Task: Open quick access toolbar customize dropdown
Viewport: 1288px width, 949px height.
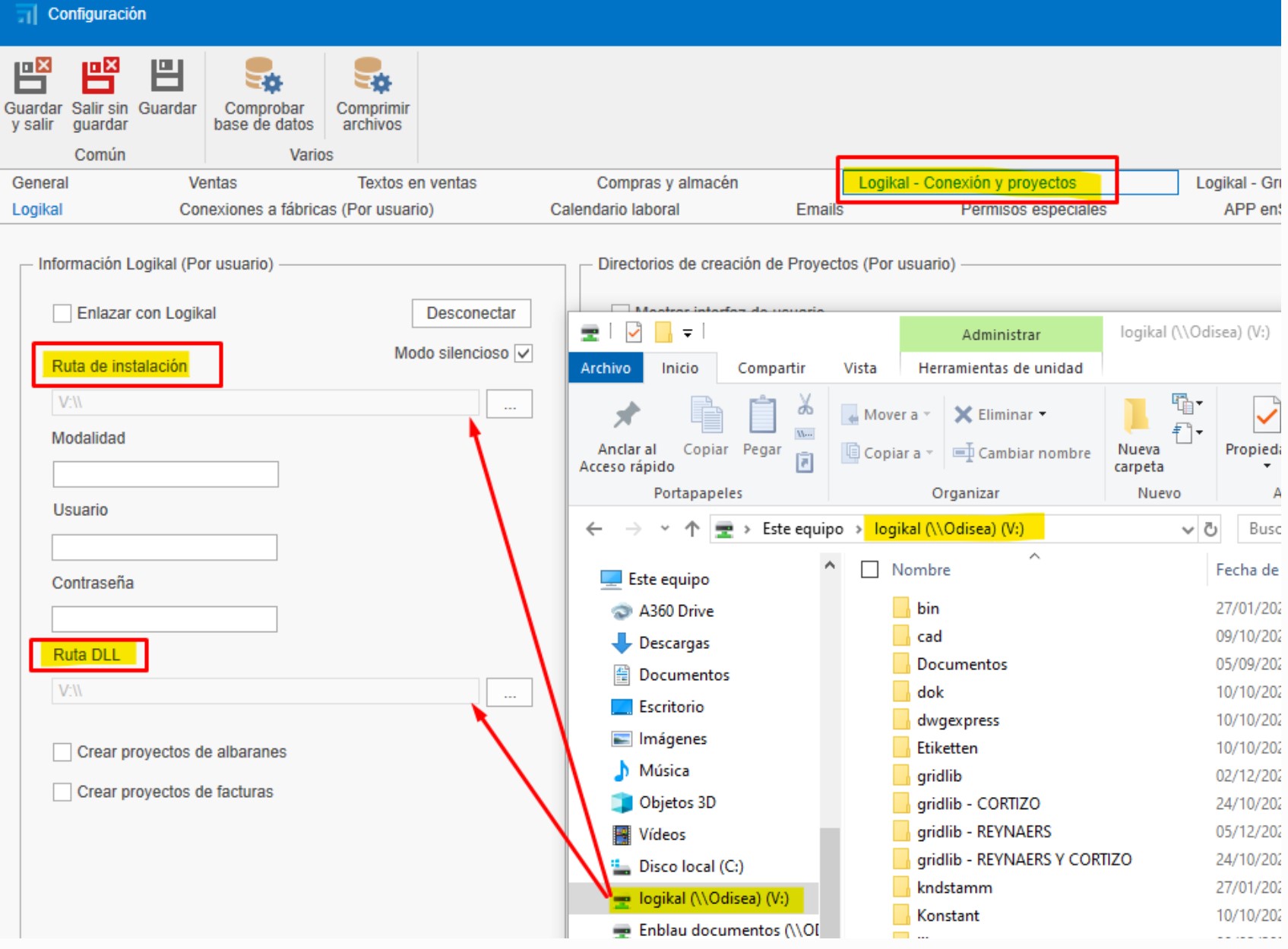Action: 688,334
